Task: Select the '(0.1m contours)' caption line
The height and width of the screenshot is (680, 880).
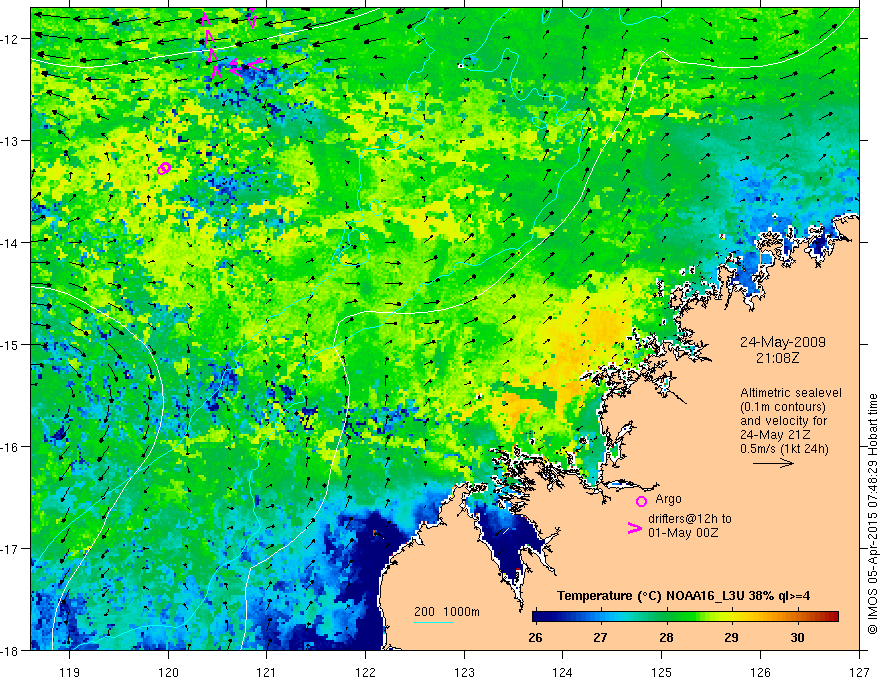Action: click(x=782, y=407)
